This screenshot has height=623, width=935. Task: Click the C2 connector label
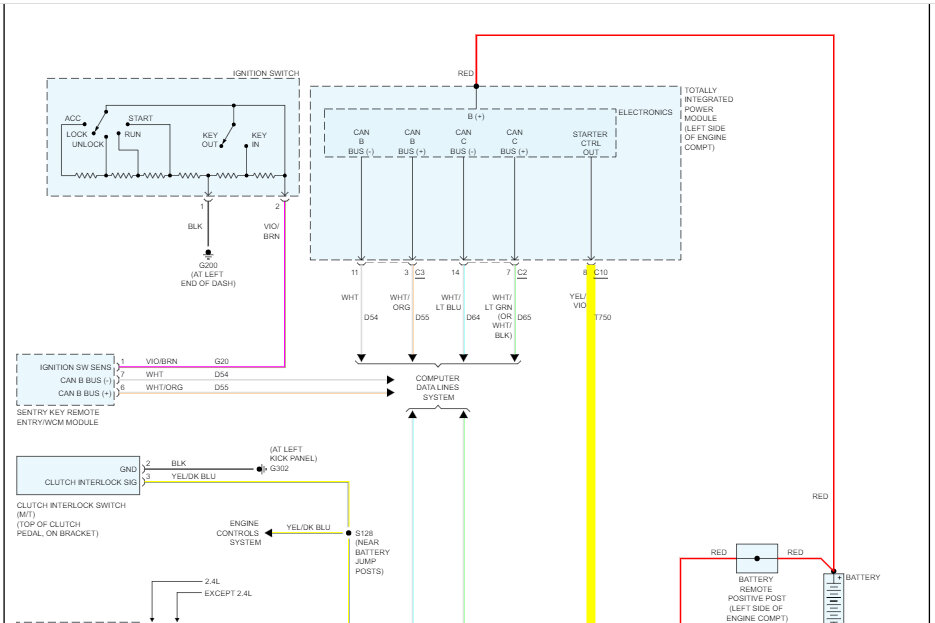pyautogui.click(x=522, y=272)
